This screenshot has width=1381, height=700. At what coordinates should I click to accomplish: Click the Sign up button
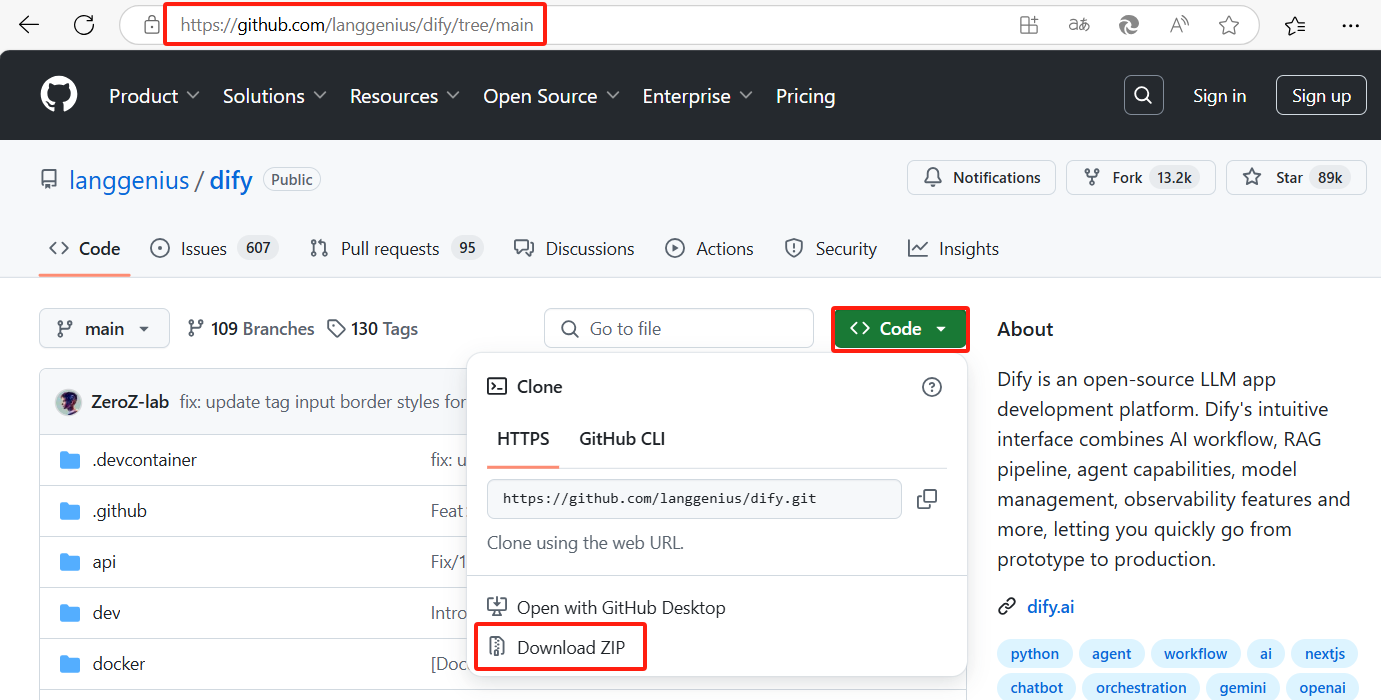pos(1321,96)
